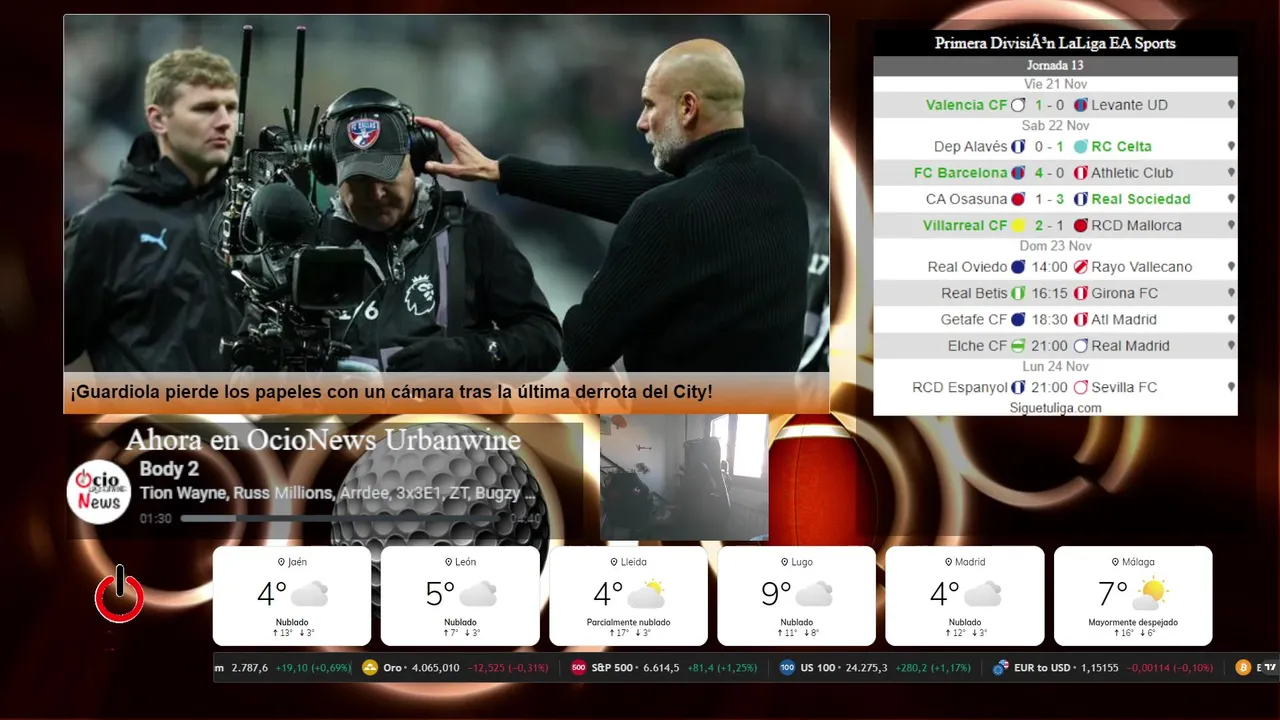
Task: Open the Jaén weather card
Action: click(x=292, y=596)
